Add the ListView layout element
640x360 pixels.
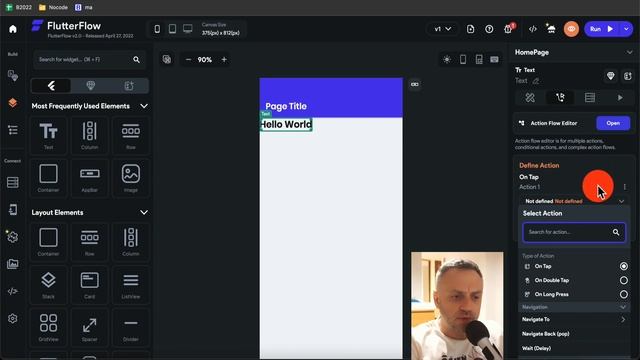131,284
